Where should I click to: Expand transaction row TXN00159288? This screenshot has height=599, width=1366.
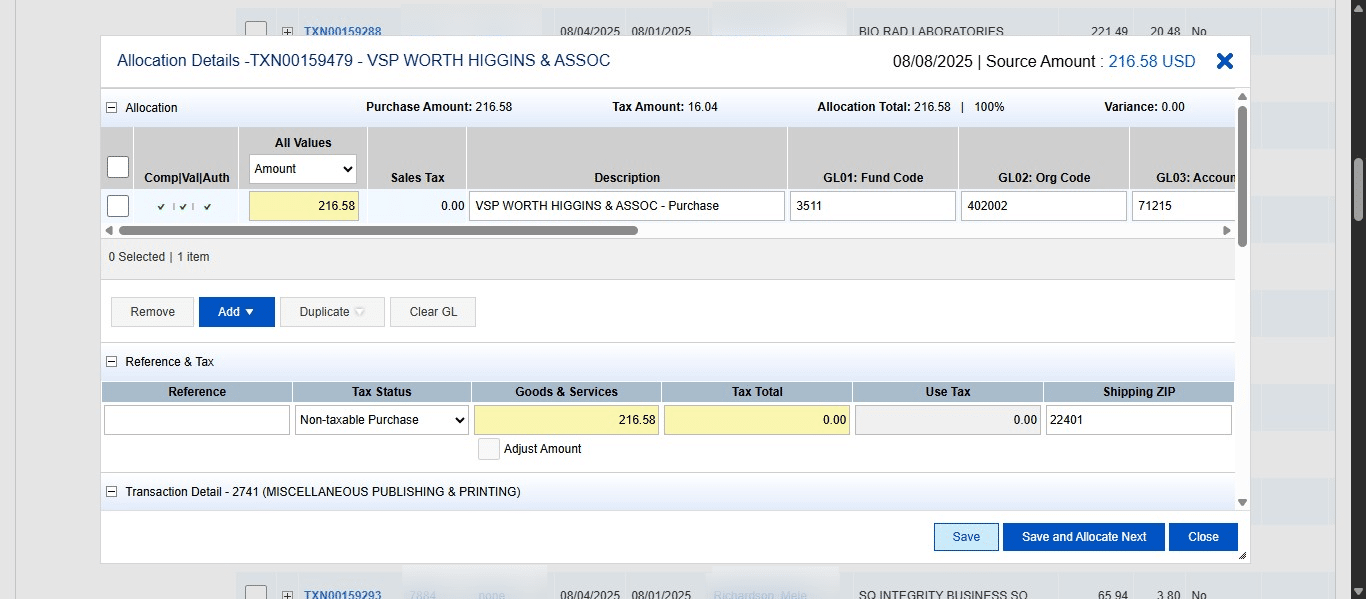[286, 31]
